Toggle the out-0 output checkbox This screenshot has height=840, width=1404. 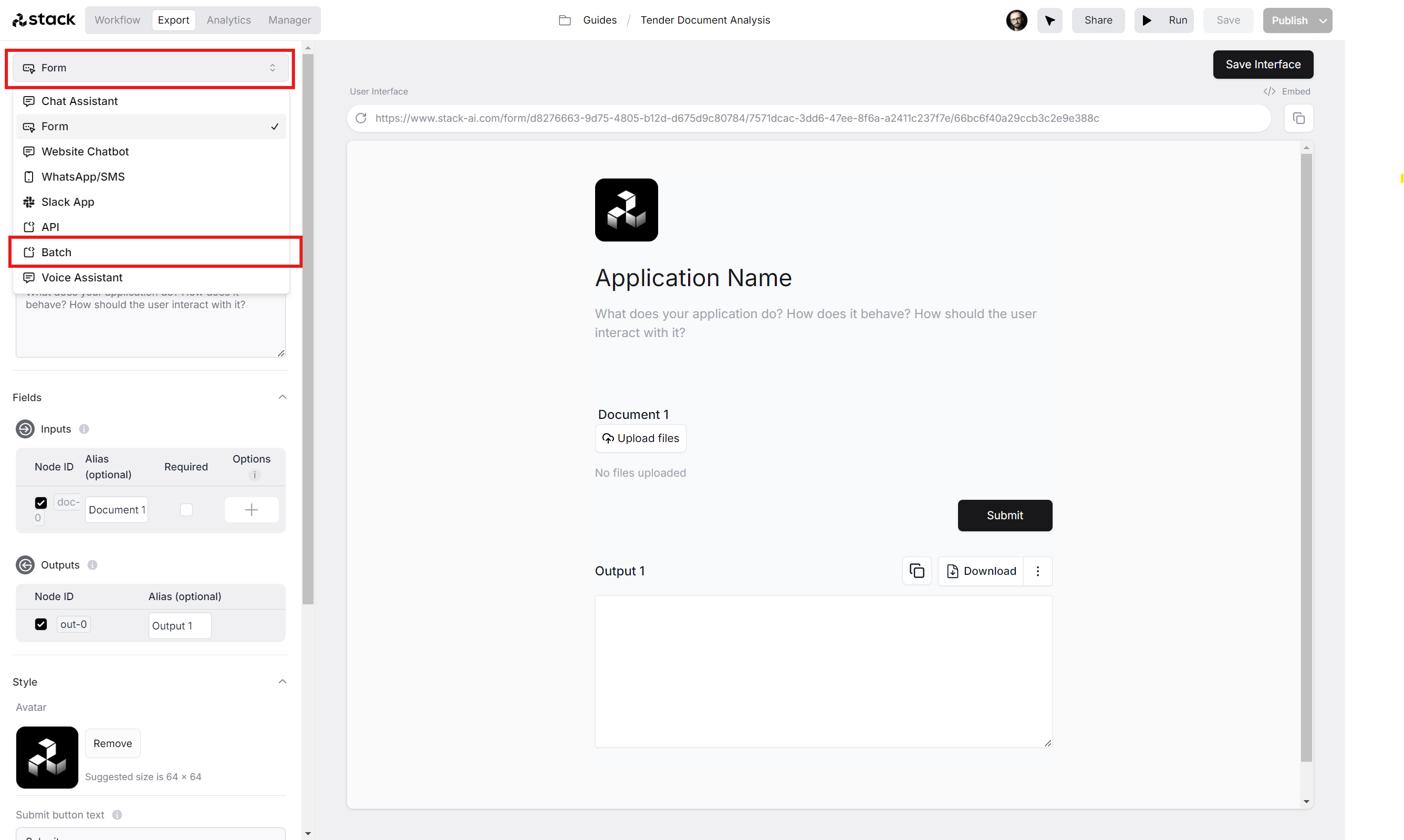41,624
